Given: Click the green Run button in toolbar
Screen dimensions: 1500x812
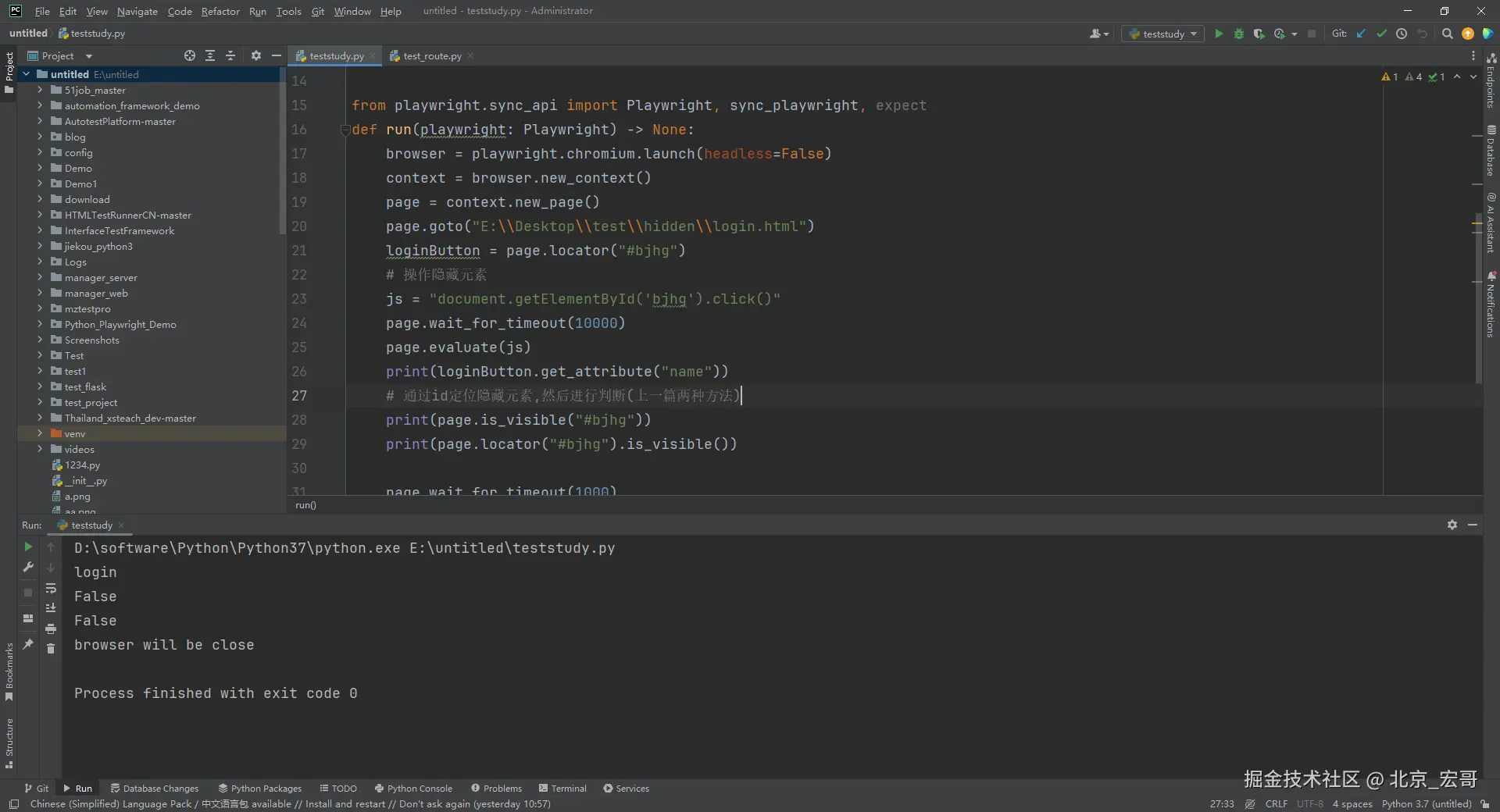Looking at the screenshot, I should click(x=1218, y=34).
